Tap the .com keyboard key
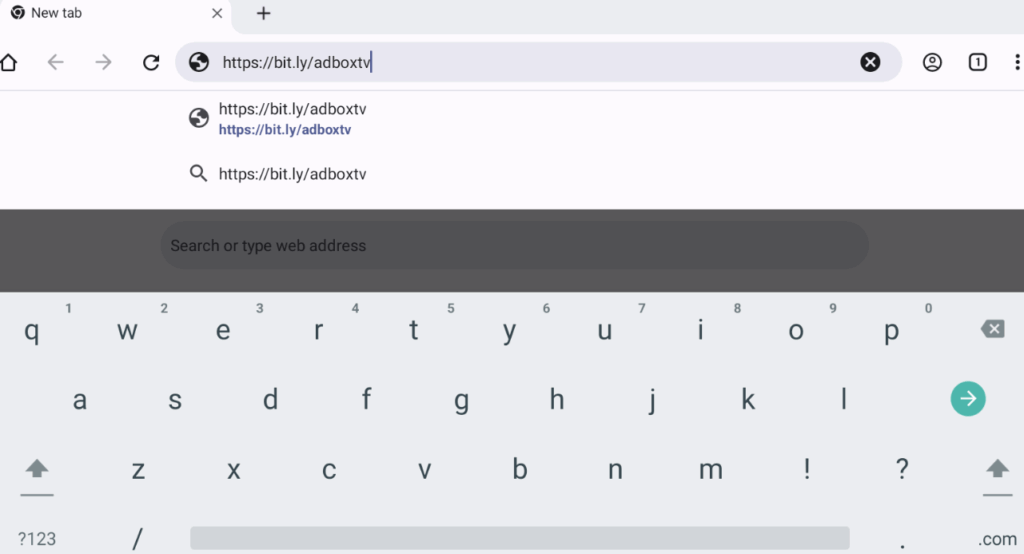The width and height of the screenshot is (1024, 554). point(997,539)
